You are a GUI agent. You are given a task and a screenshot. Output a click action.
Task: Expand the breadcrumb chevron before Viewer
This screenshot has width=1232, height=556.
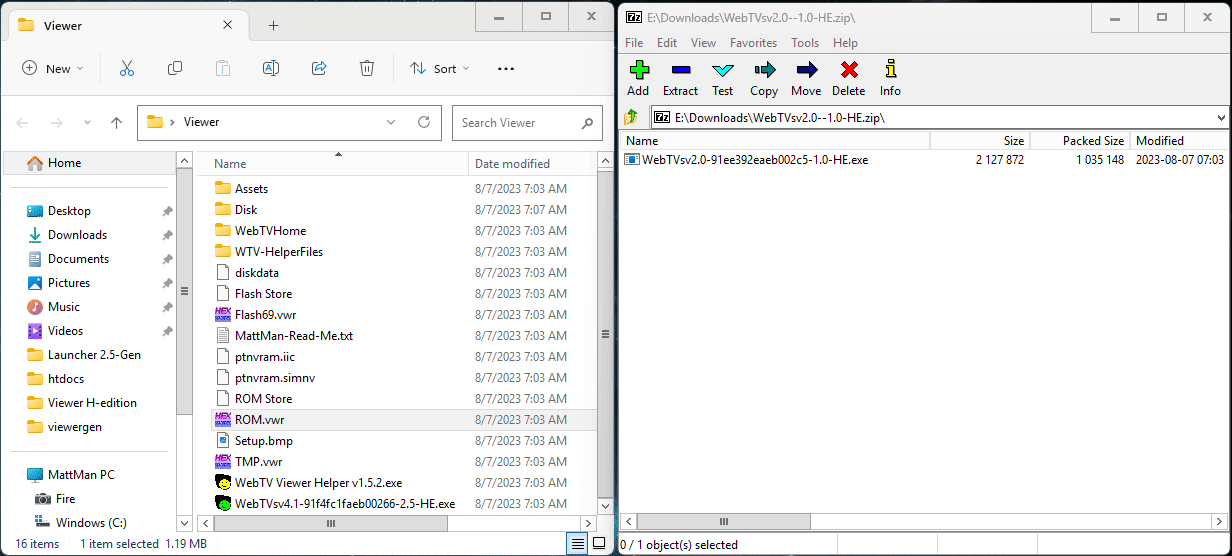pos(173,122)
